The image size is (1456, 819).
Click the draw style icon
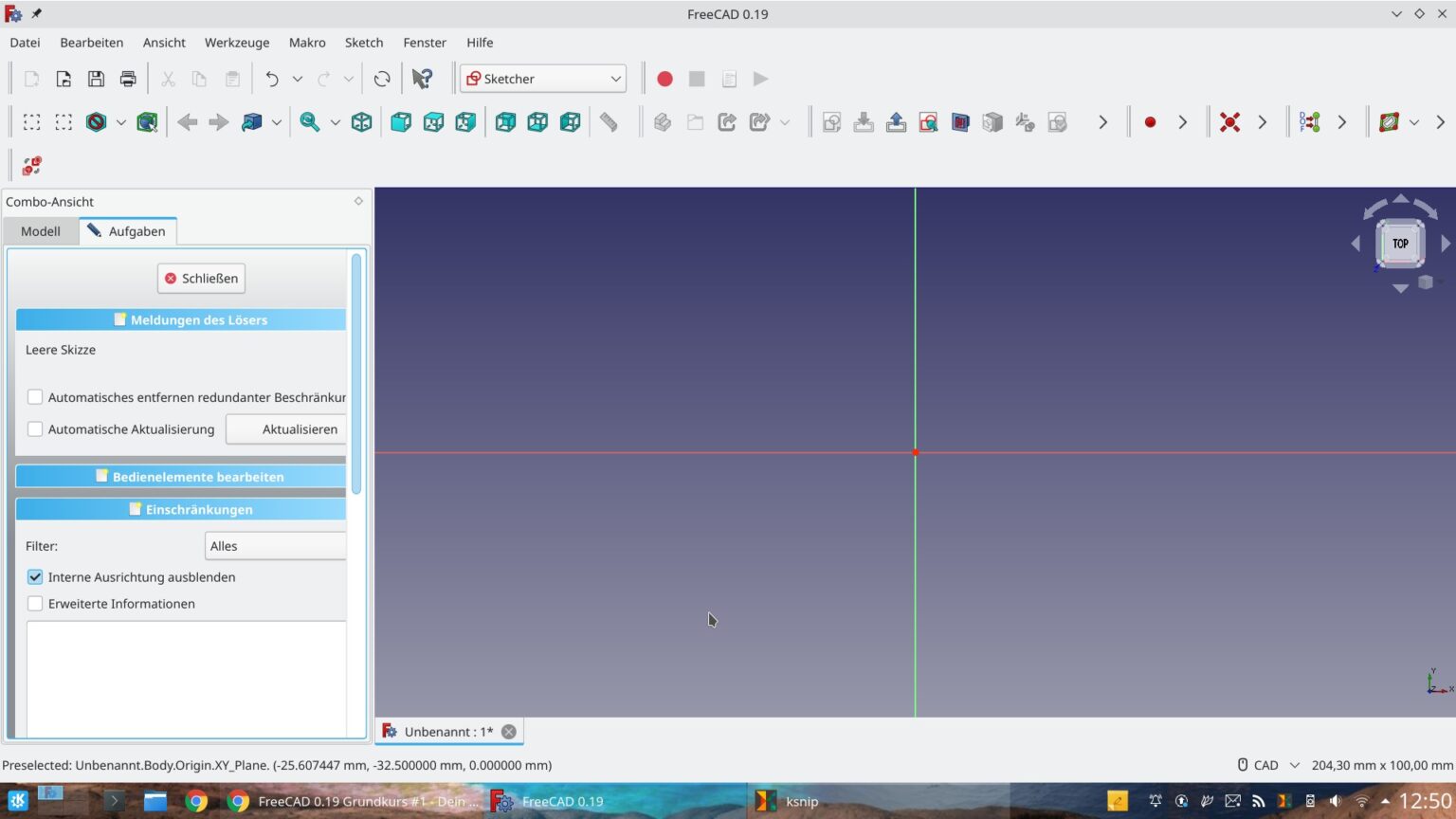[x=96, y=122]
